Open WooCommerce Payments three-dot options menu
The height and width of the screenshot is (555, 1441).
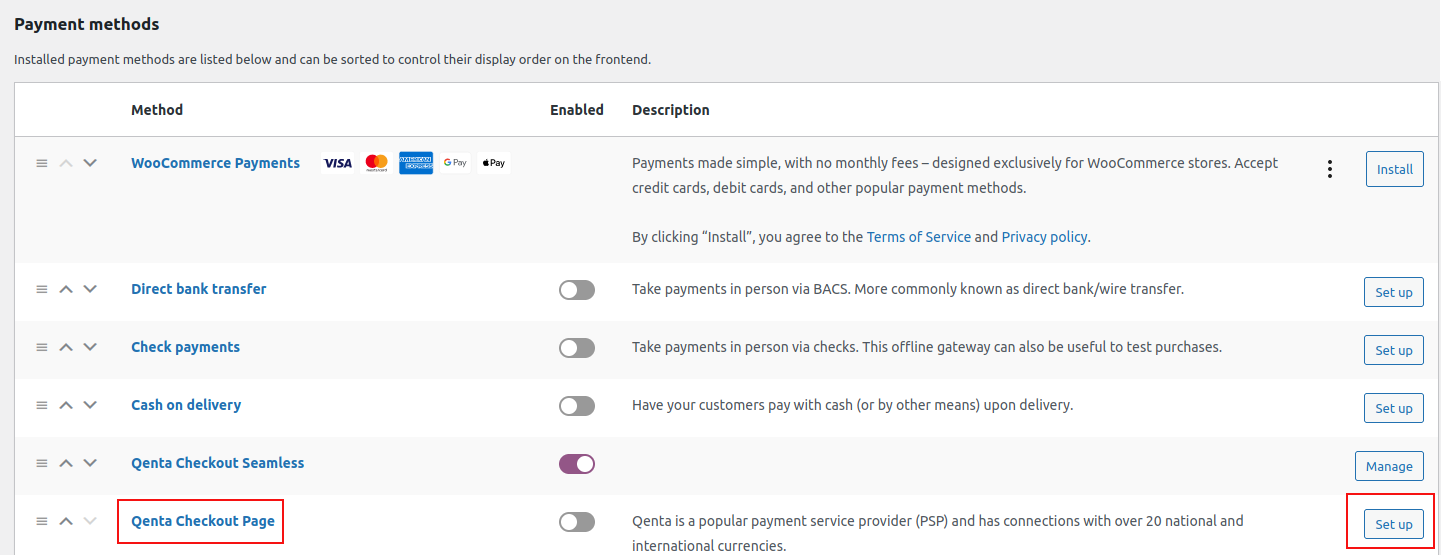click(x=1330, y=169)
